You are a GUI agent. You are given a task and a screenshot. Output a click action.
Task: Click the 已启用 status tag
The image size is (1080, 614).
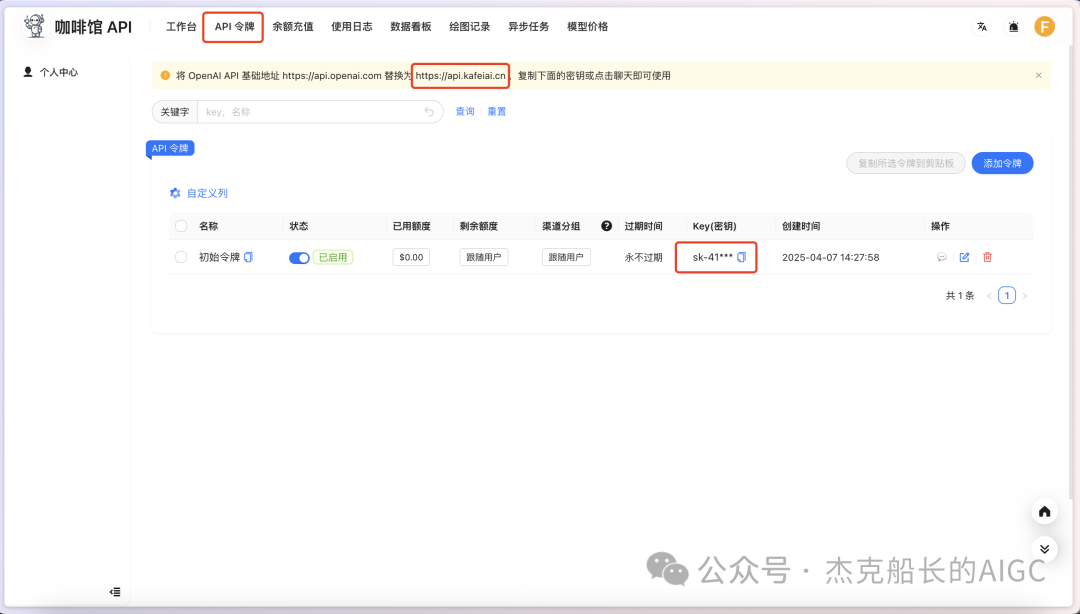click(333, 257)
